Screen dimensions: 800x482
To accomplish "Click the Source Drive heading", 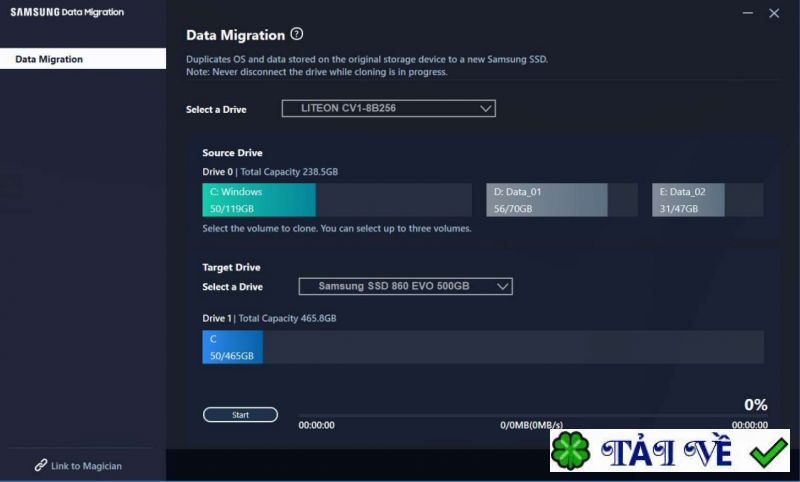I will pyautogui.click(x=232, y=153).
